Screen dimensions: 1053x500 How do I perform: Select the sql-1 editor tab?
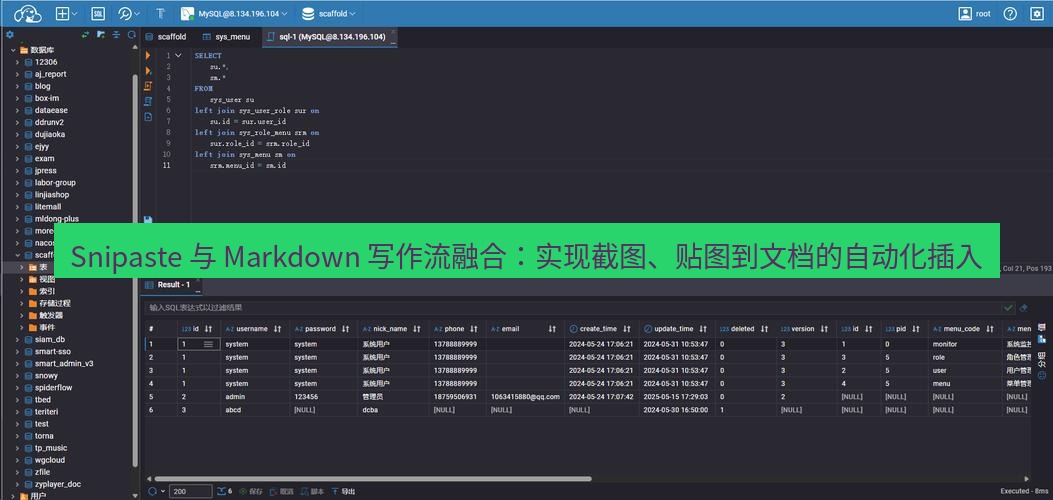point(328,37)
